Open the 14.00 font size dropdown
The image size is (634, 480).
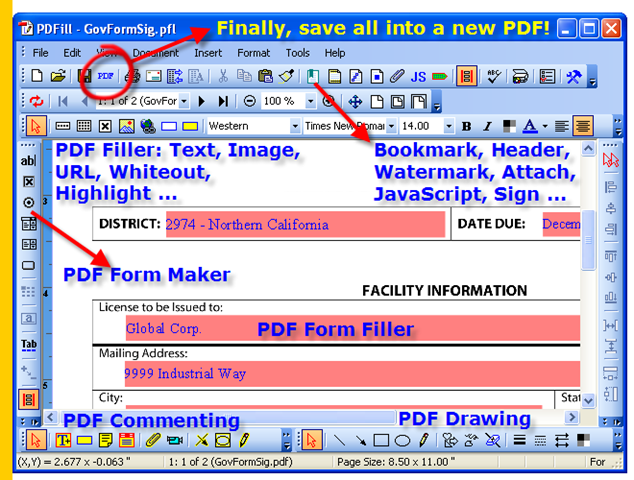coord(448,127)
